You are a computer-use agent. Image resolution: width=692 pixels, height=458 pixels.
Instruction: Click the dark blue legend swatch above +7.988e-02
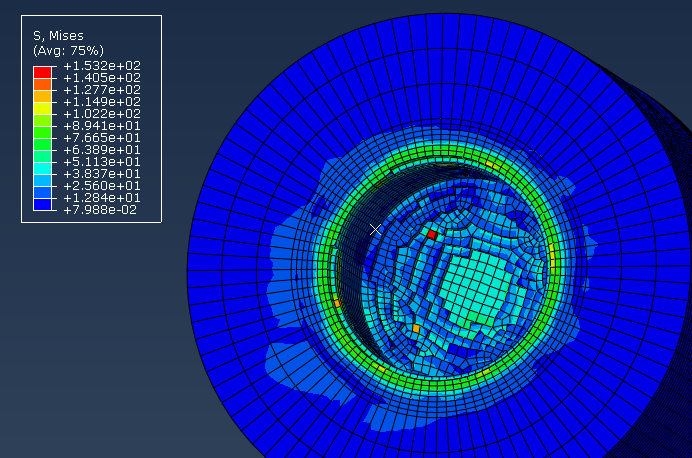click(42, 204)
